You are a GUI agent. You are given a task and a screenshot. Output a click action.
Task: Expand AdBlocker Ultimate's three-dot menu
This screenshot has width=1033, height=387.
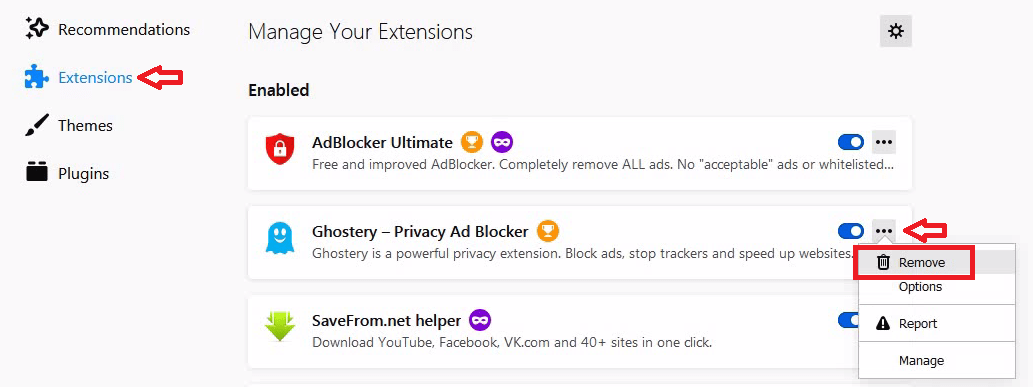click(883, 142)
